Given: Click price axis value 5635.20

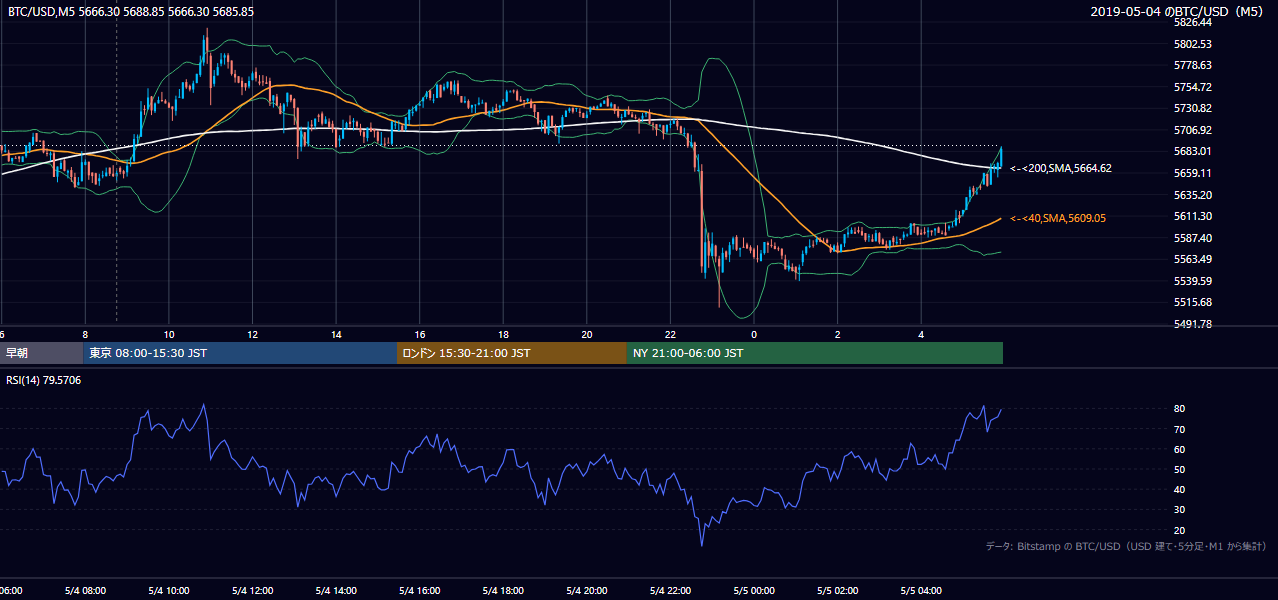Looking at the screenshot, I should tap(1193, 195).
